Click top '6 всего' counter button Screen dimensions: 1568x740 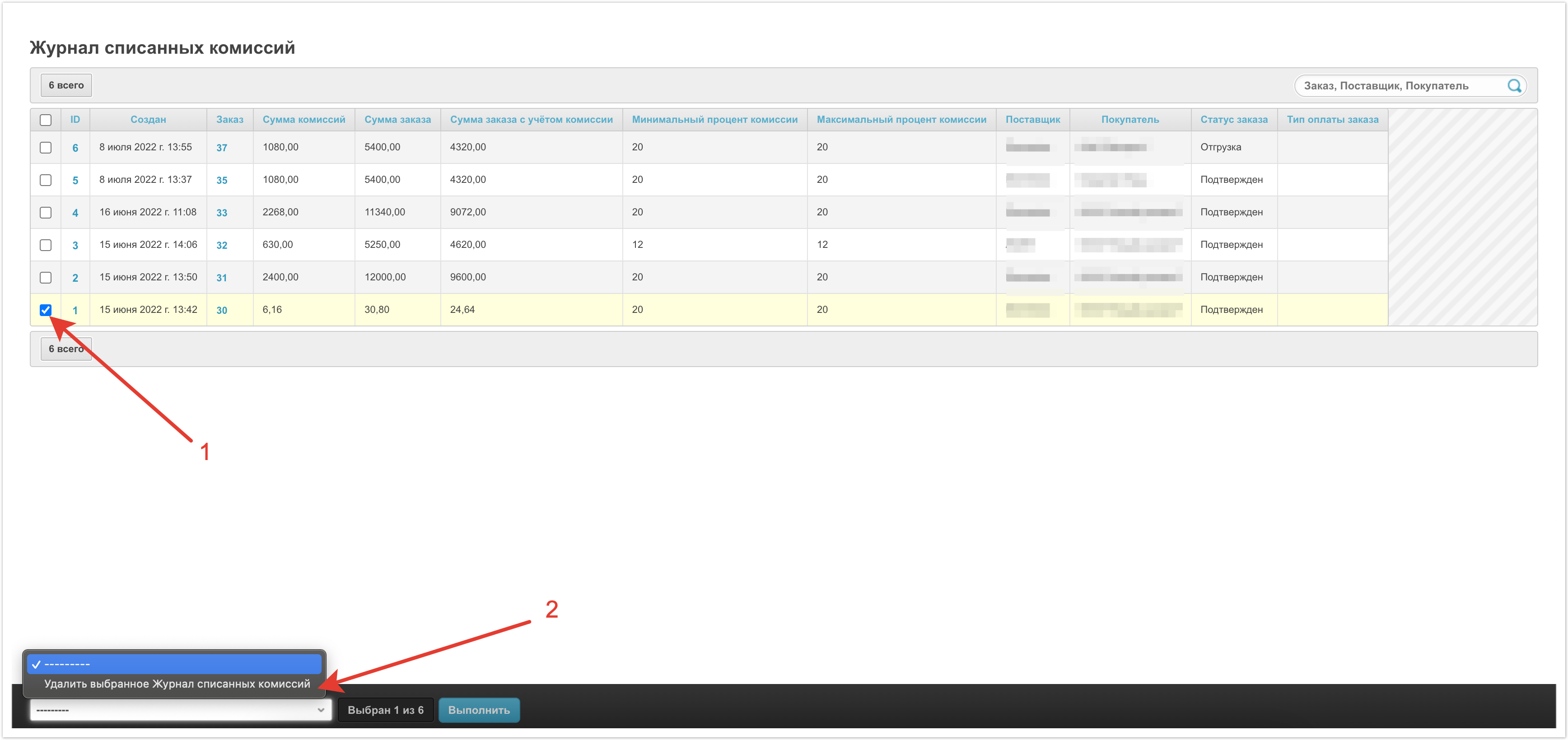[66, 85]
